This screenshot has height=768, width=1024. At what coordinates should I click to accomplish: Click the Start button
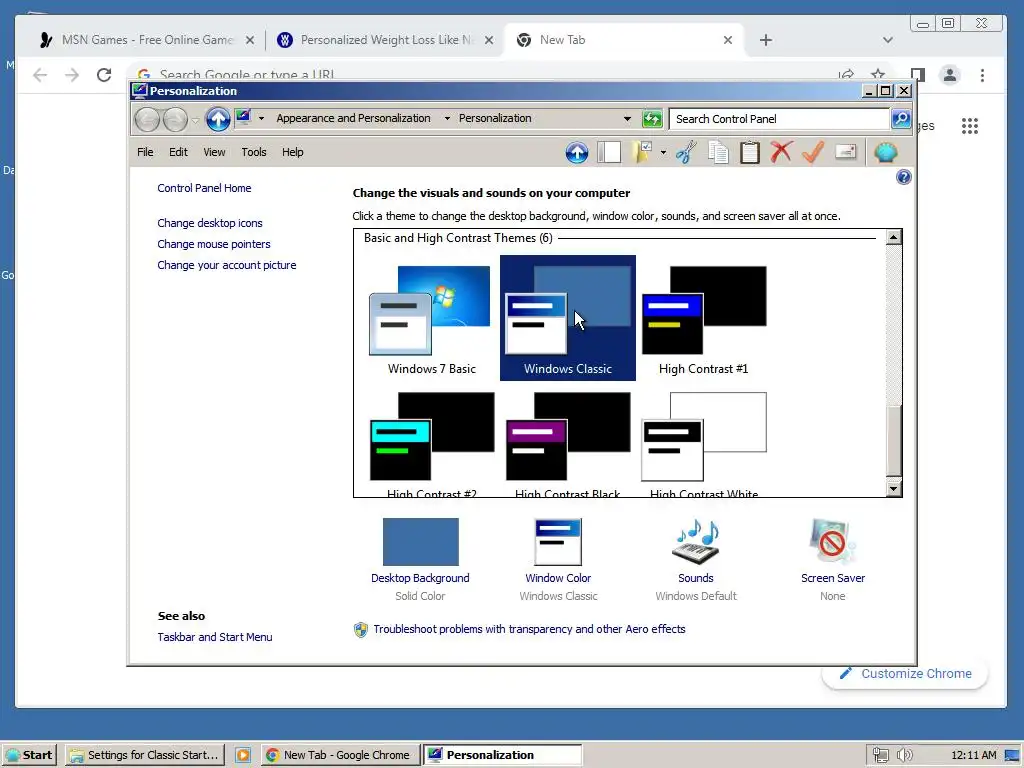pos(30,755)
